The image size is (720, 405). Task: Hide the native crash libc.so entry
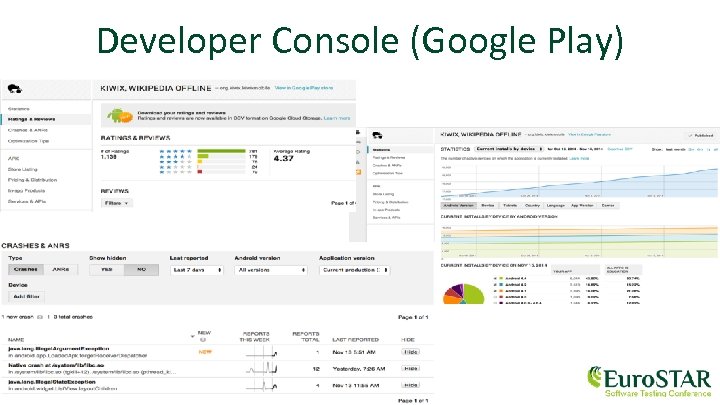click(411, 369)
